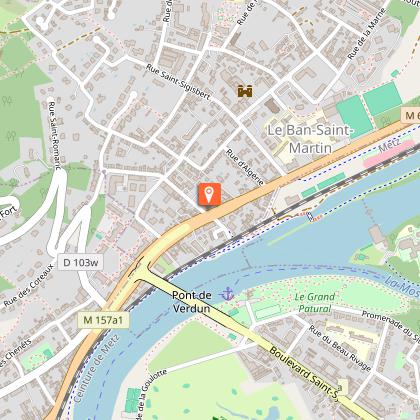Click the small lock icon on the river bank

[x=310, y=217]
